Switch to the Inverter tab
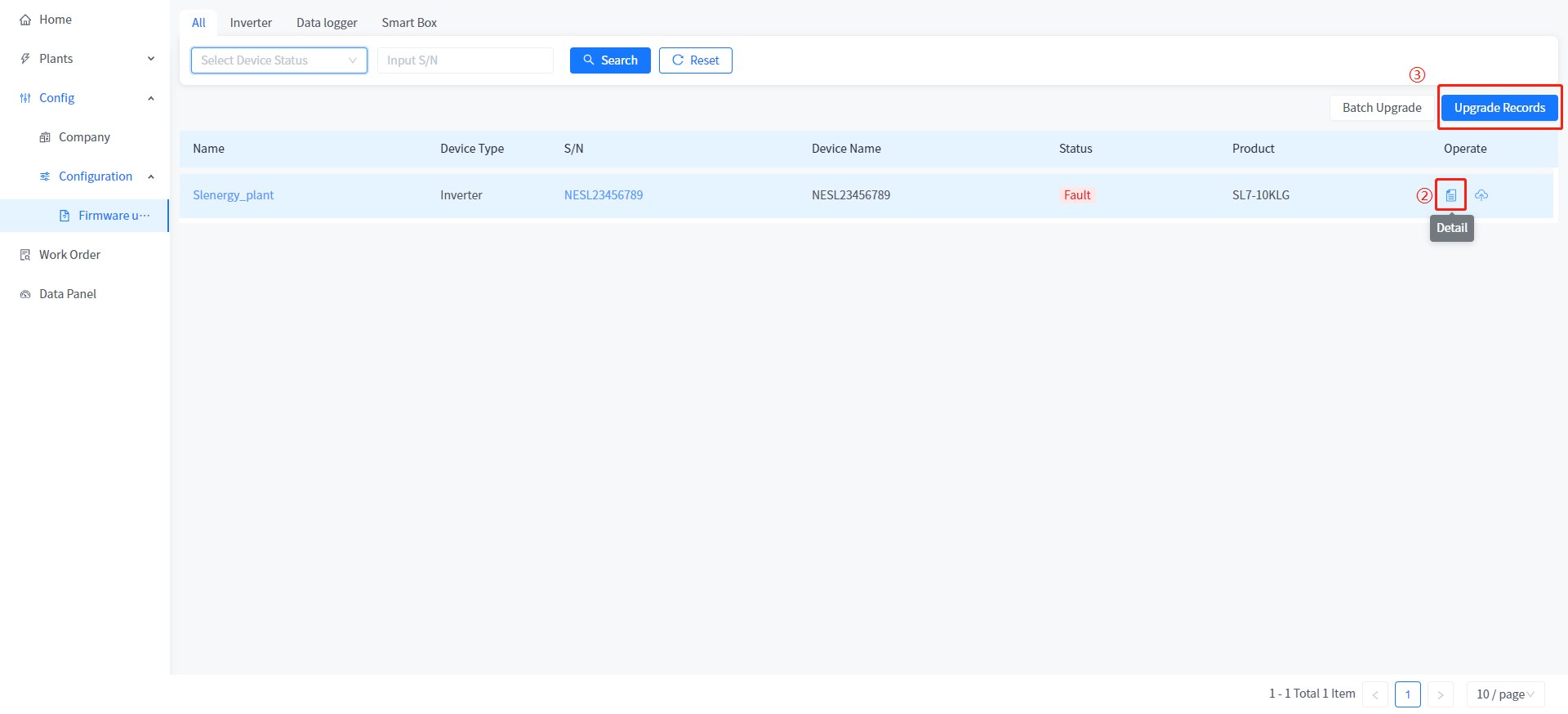This screenshot has width=1568, height=714. pyautogui.click(x=251, y=23)
